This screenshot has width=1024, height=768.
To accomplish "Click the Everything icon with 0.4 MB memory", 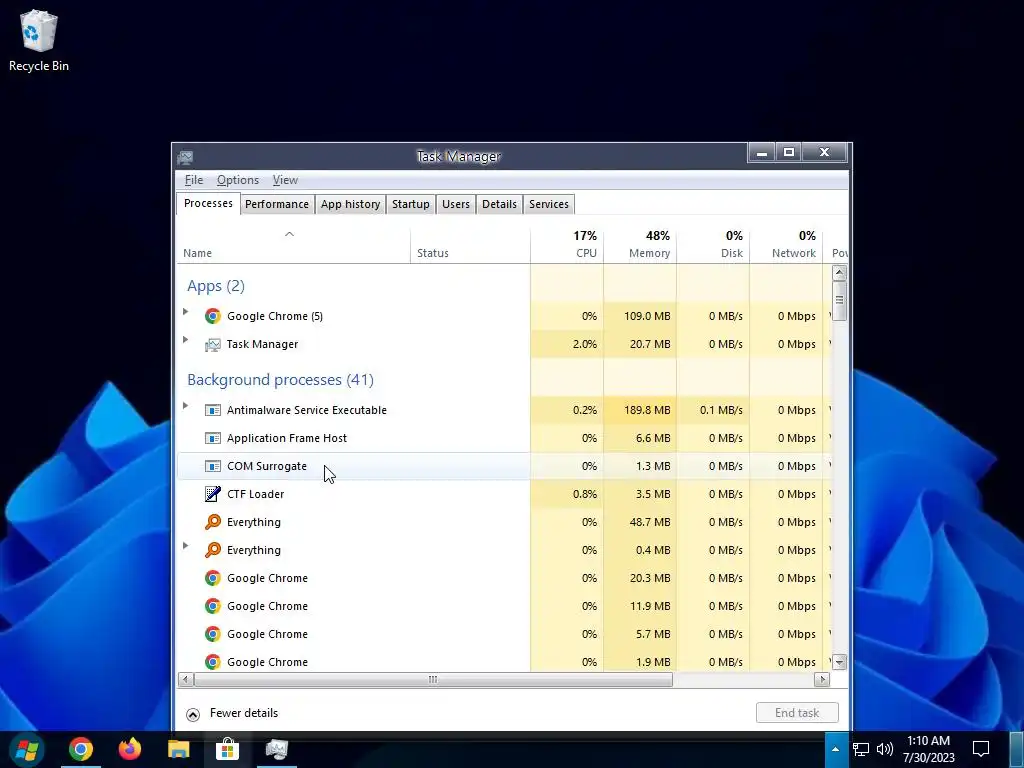I will 212,550.
